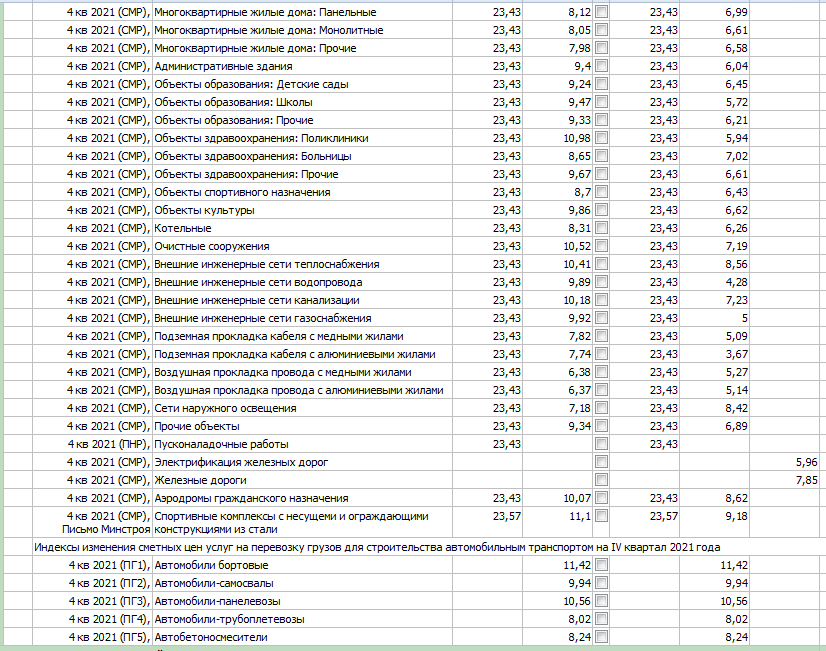Click left 11,42 in Автомобили бортовые row
Viewport: 826px width, 651px height.
pos(577,565)
